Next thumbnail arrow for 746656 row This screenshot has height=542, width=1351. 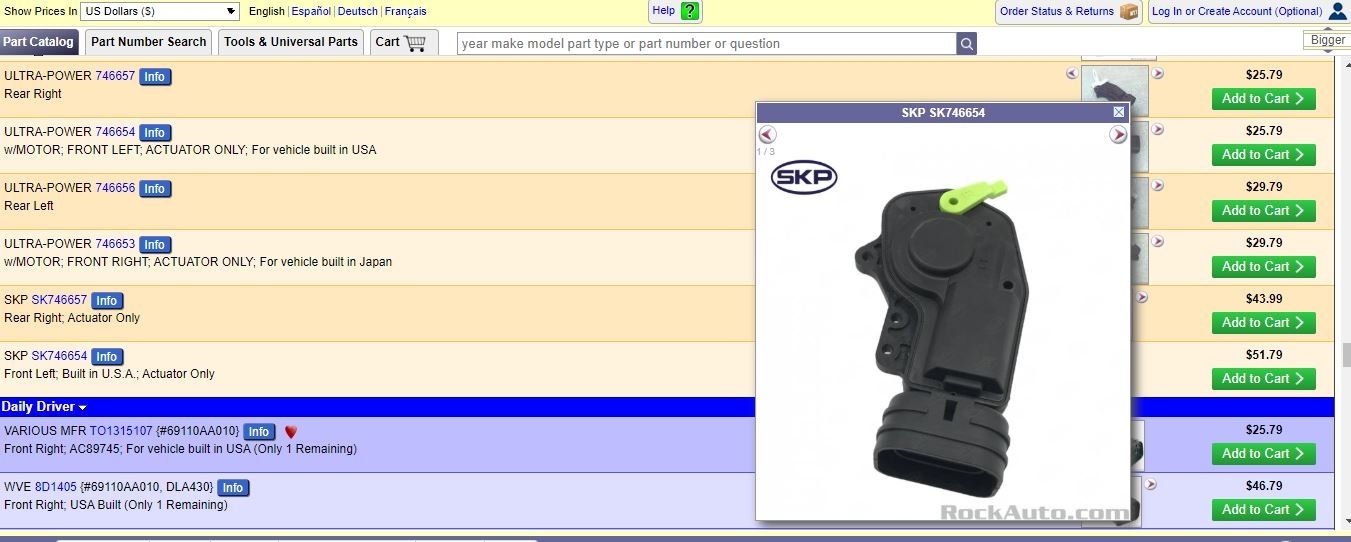tap(1158, 185)
